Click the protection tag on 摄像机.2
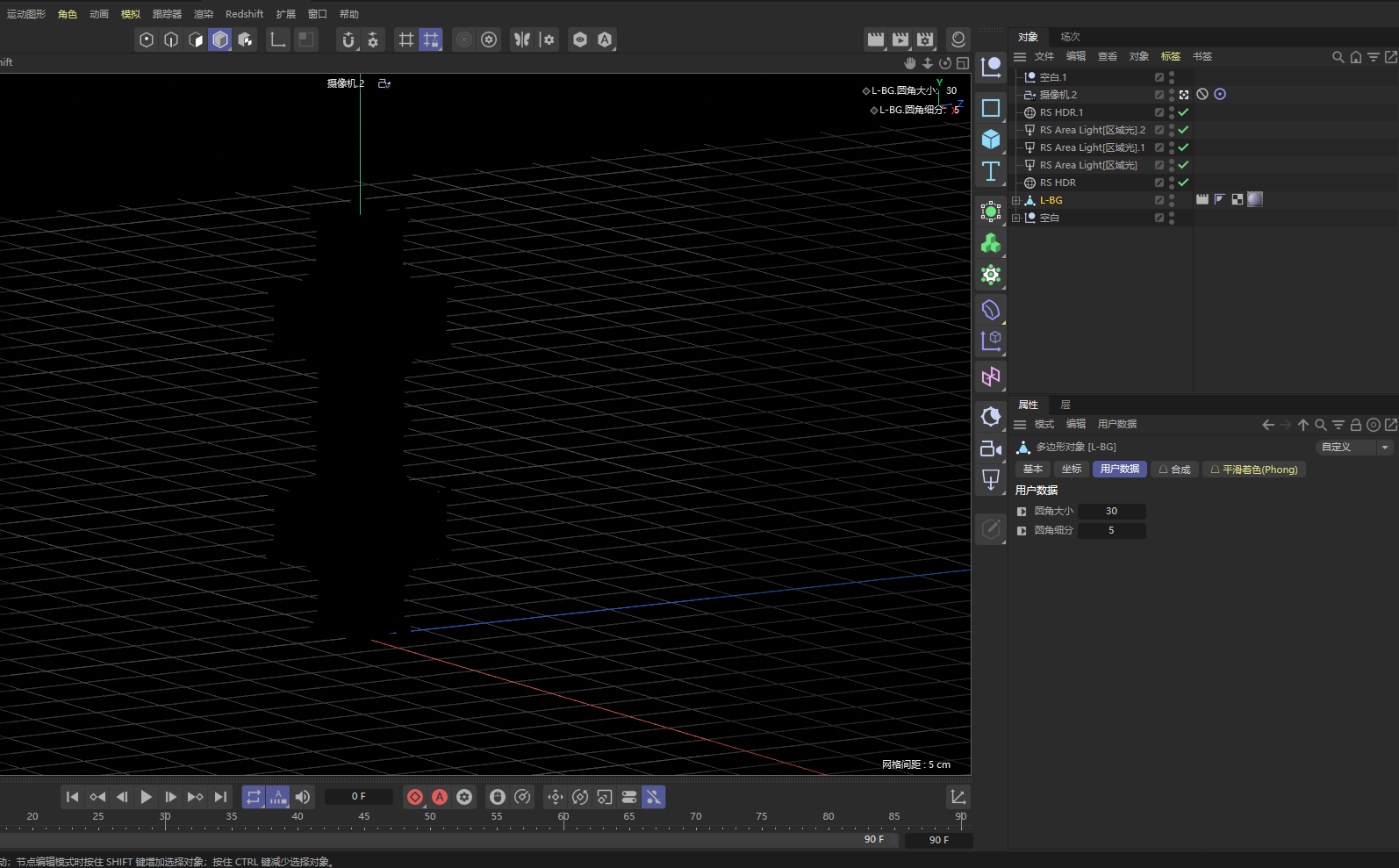This screenshot has height=868, width=1399. point(1202,94)
